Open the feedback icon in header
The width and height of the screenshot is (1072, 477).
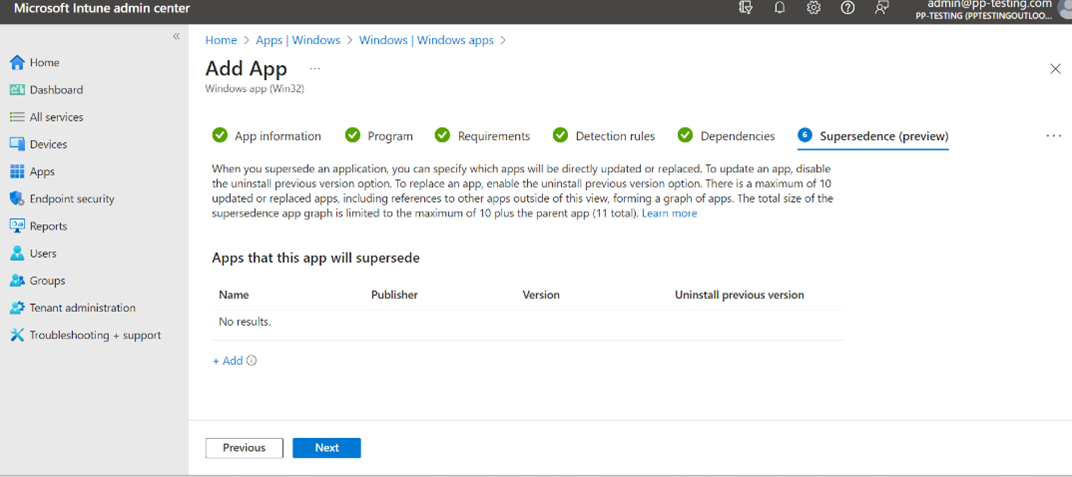tap(882, 8)
